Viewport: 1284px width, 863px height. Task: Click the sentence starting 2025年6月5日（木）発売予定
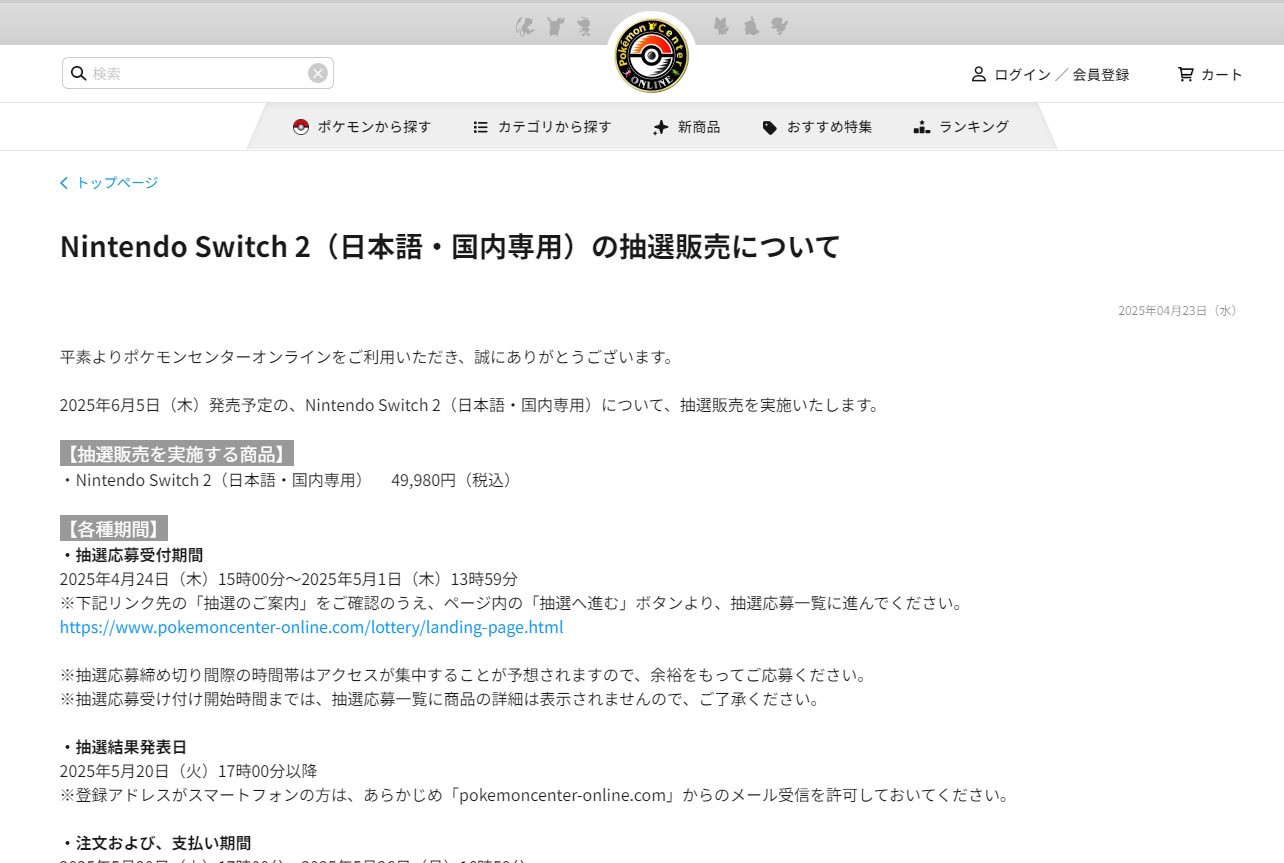pyautogui.click(x=471, y=405)
